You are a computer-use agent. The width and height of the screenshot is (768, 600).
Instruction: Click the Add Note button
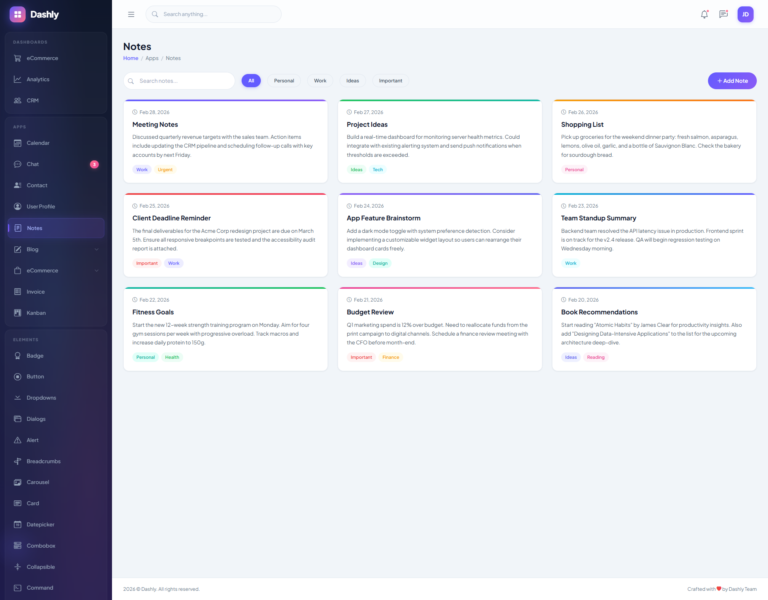(732, 80)
